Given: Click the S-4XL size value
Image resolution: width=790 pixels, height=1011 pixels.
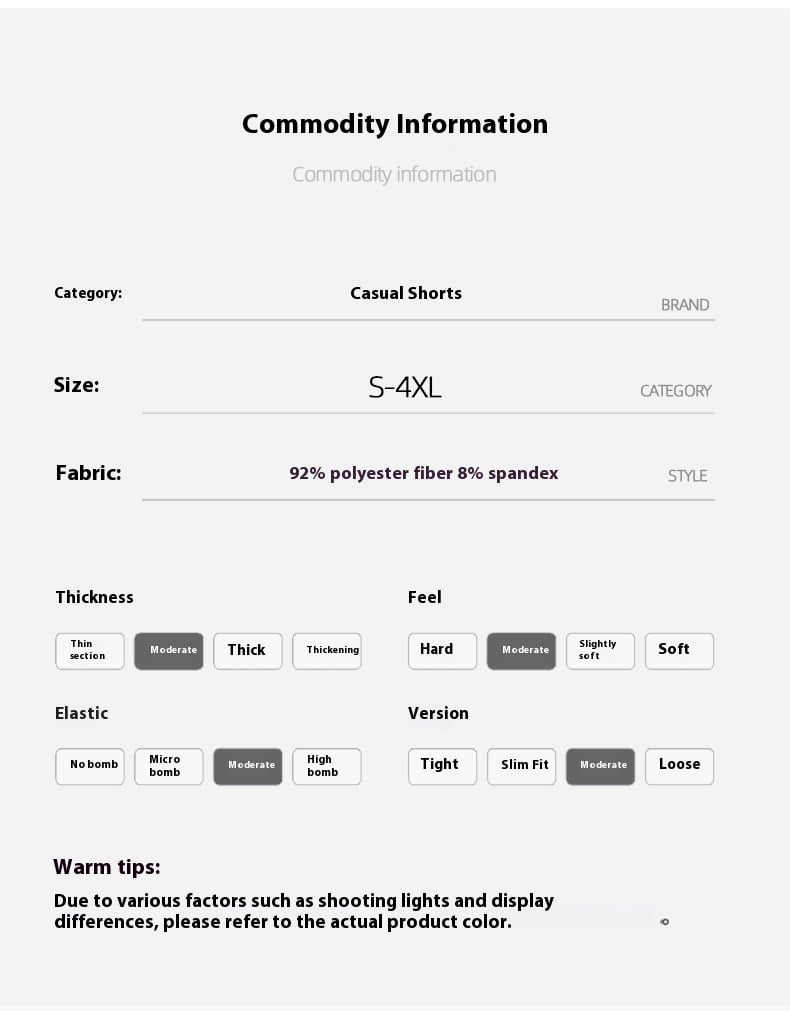Looking at the screenshot, I should (405, 388).
